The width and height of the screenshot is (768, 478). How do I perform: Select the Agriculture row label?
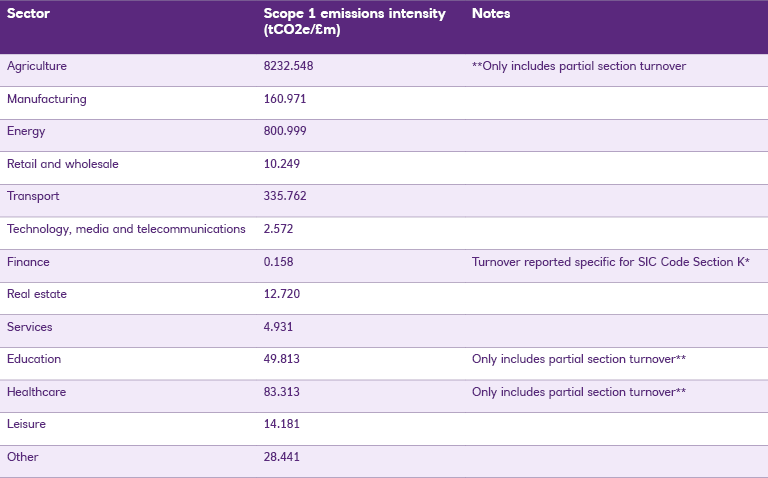click(x=37, y=66)
